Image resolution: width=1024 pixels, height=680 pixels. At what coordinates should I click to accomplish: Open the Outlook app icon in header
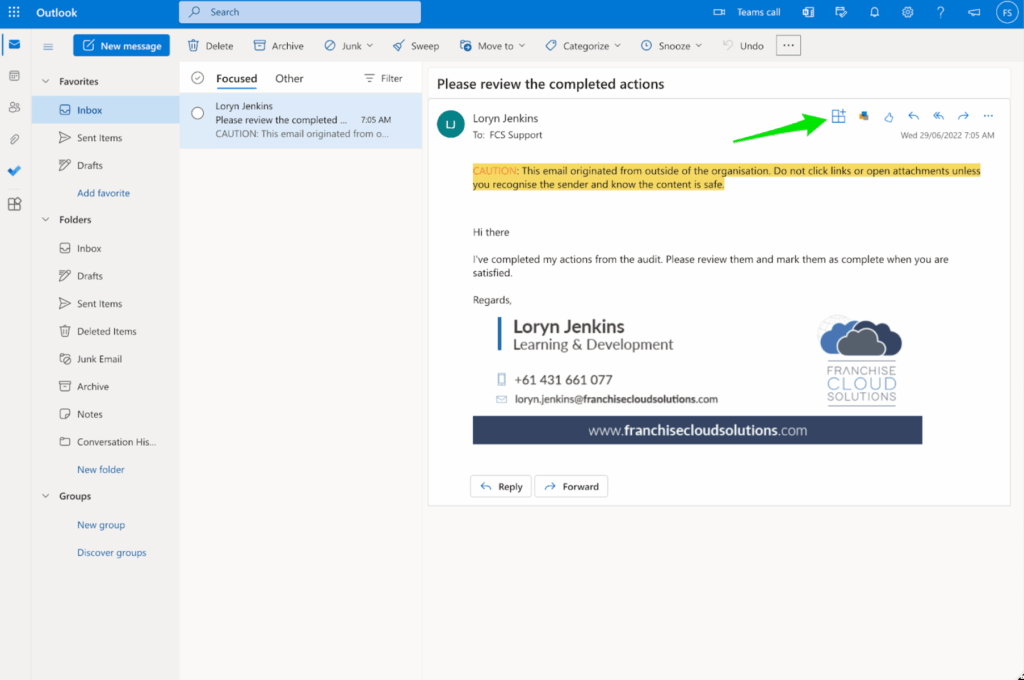[808, 12]
